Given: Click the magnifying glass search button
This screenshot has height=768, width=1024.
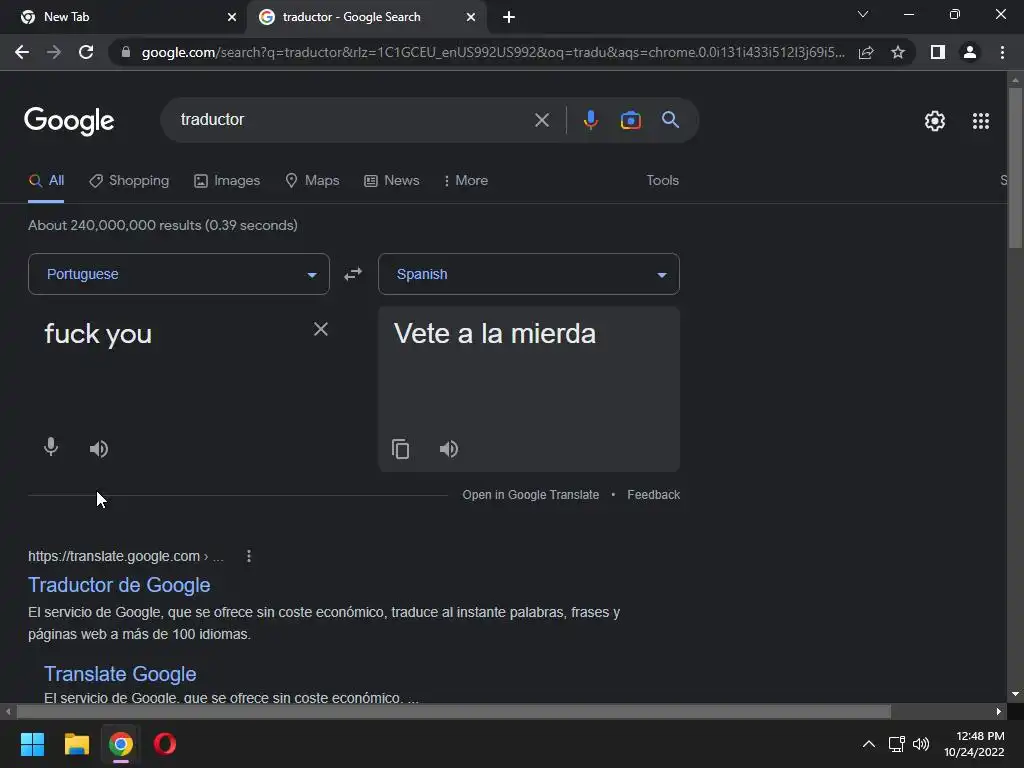Looking at the screenshot, I should pyautogui.click(x=671, y=120).
